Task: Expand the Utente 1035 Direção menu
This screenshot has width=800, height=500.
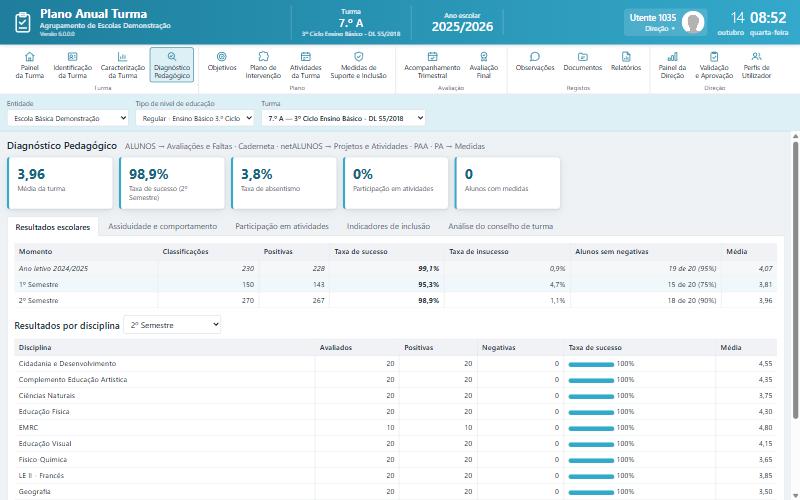Action: click(x=665, y=22)
